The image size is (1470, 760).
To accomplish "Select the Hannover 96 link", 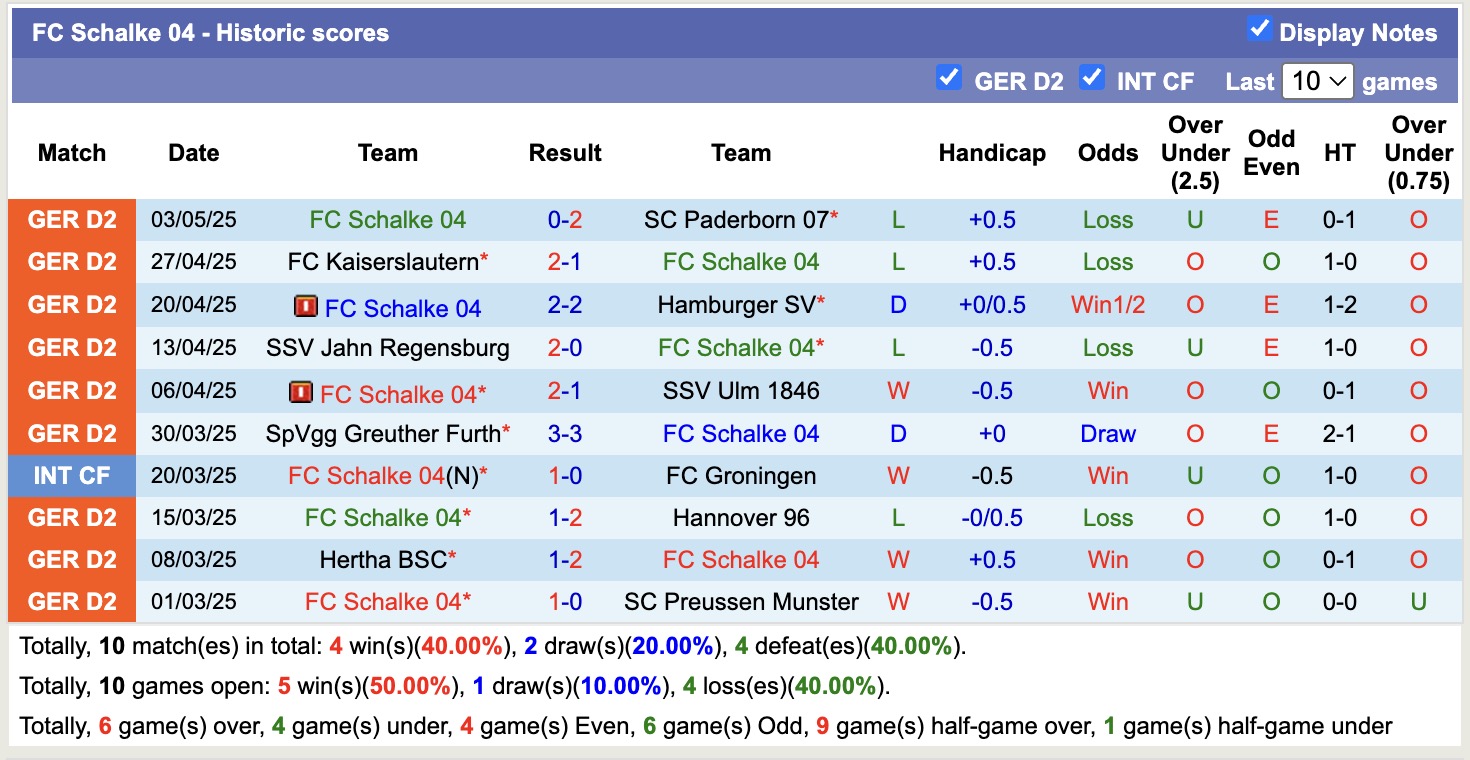I will point(741,517).
